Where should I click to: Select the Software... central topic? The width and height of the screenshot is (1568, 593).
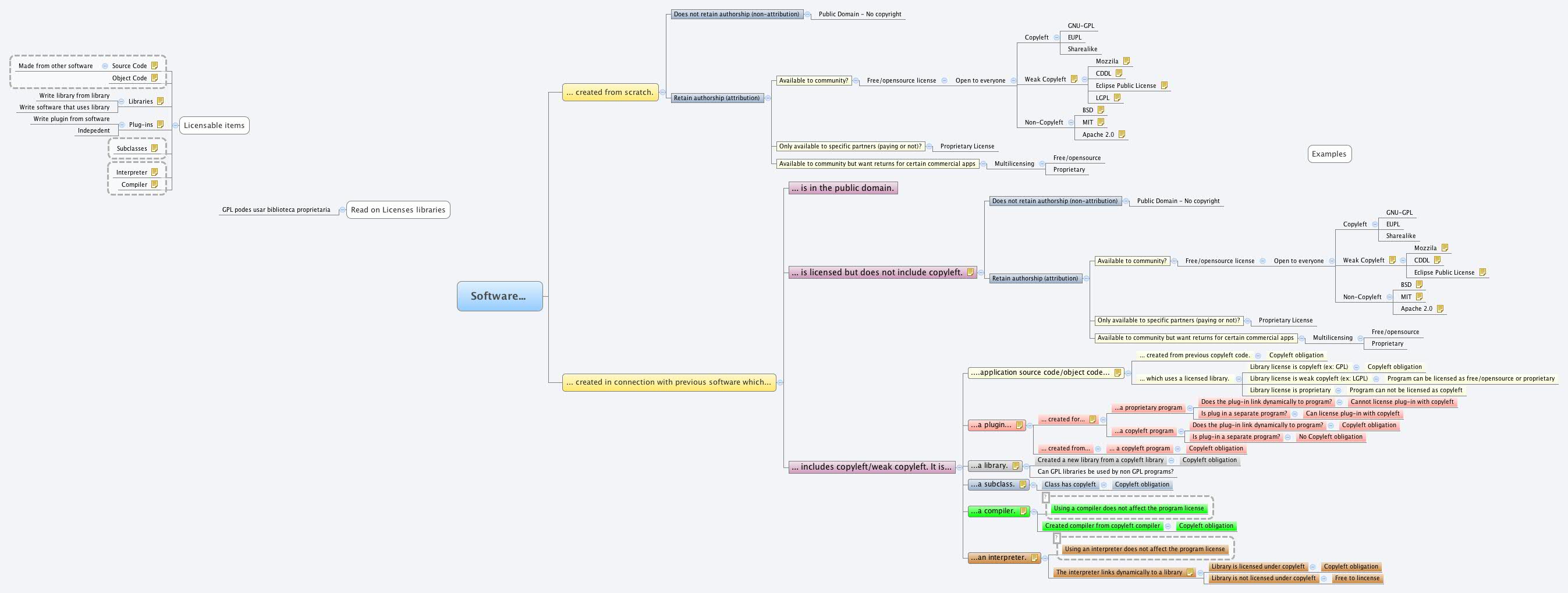coord(499,297)
